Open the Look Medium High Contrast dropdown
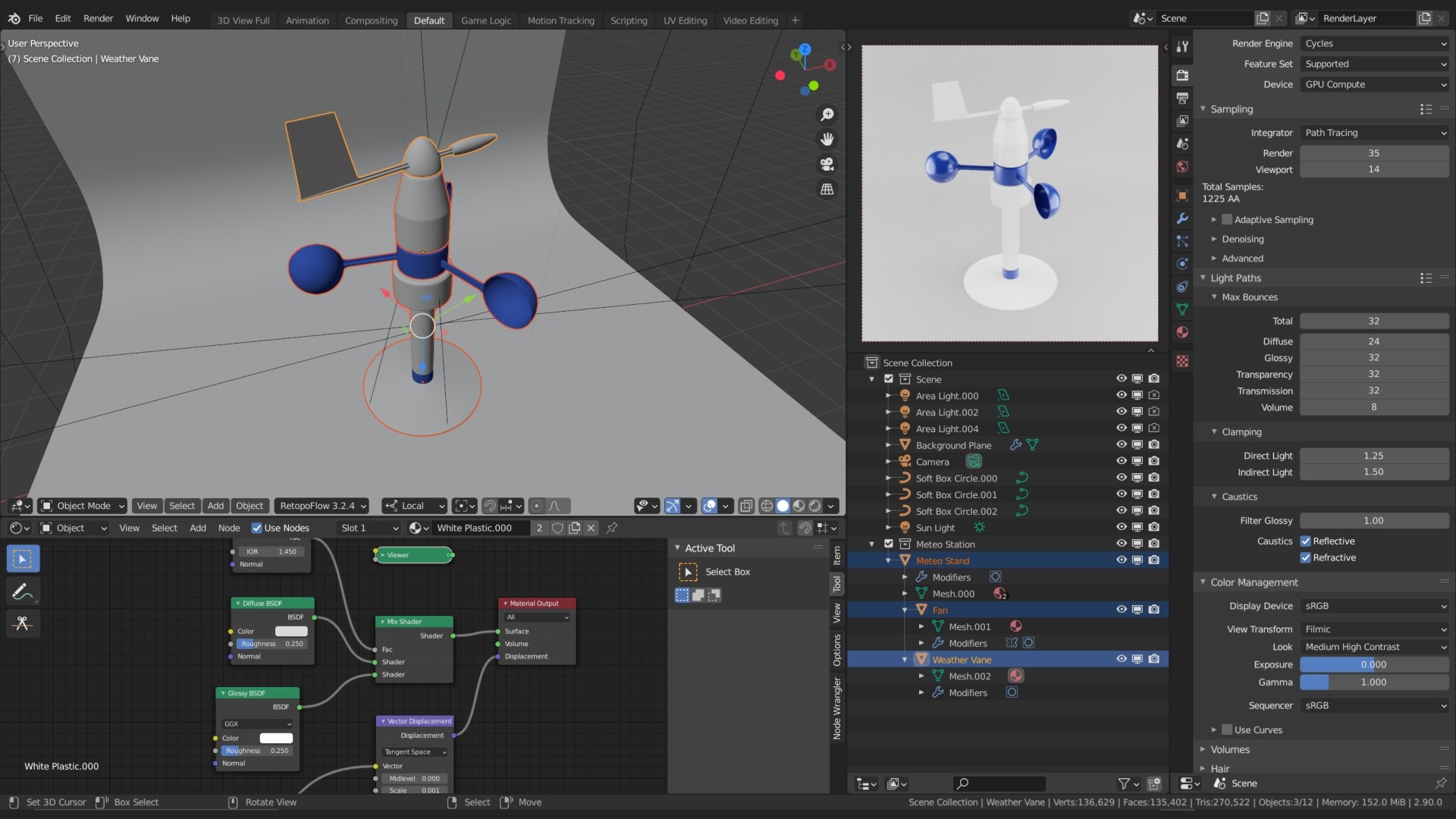The width and height of the screenshot is (1456, 819). [1374, 647]
